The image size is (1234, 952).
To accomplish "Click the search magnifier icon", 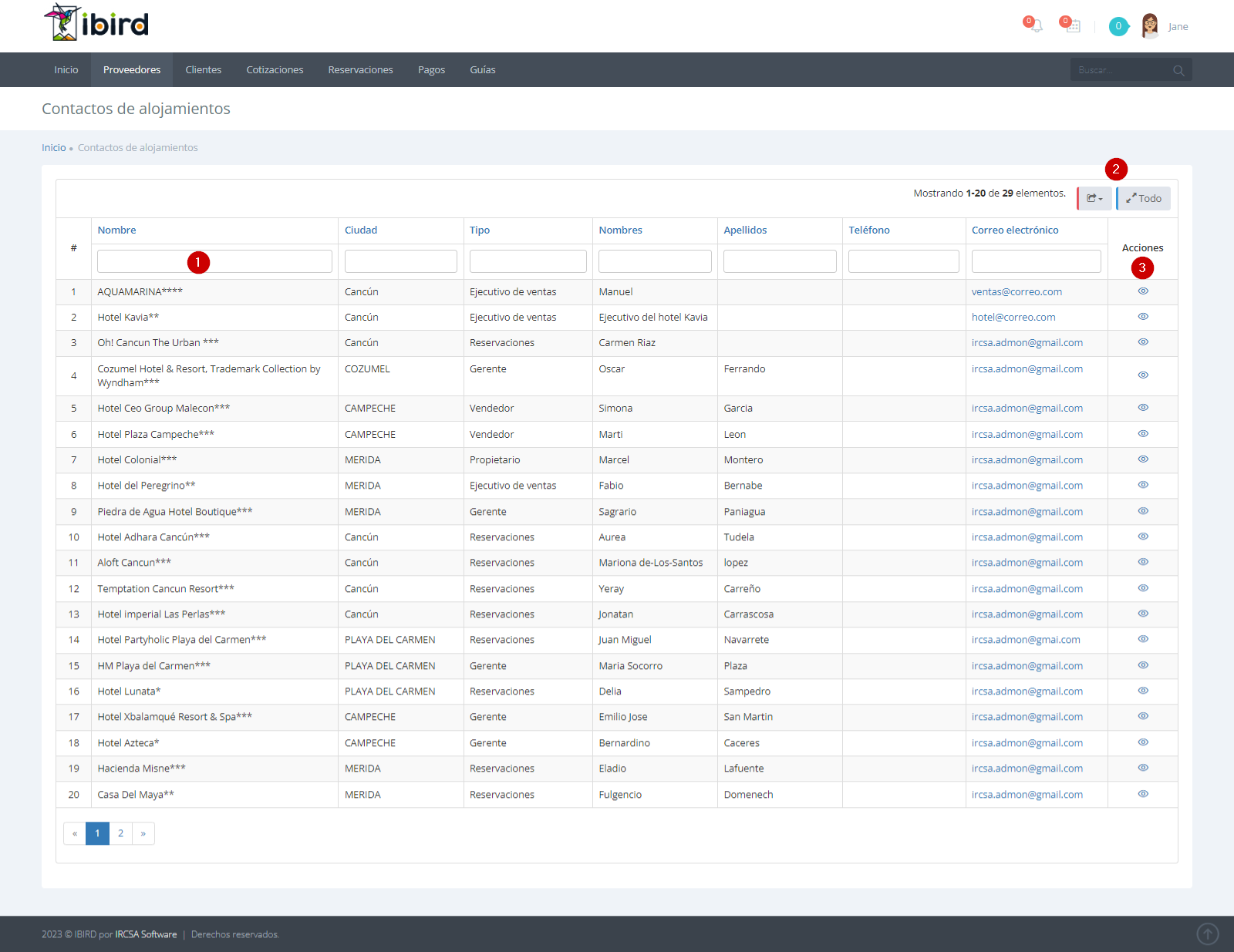I will pyautogui.click(x=1178, y=70).
